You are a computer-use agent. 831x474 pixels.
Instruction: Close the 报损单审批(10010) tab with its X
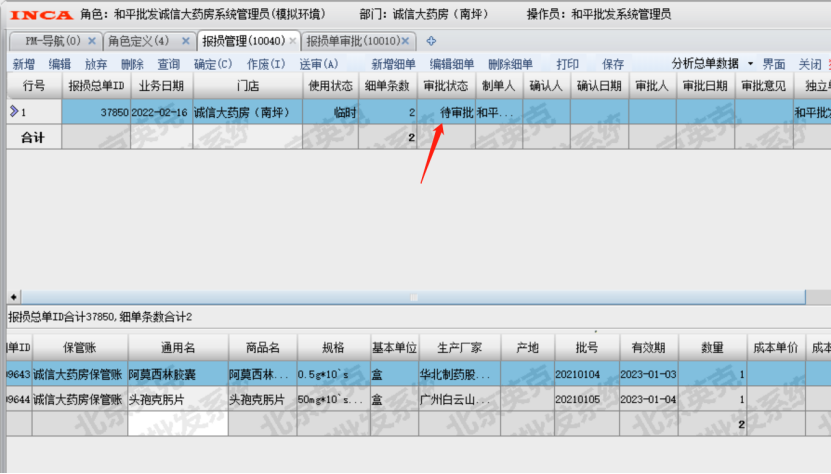pos(405,41)
